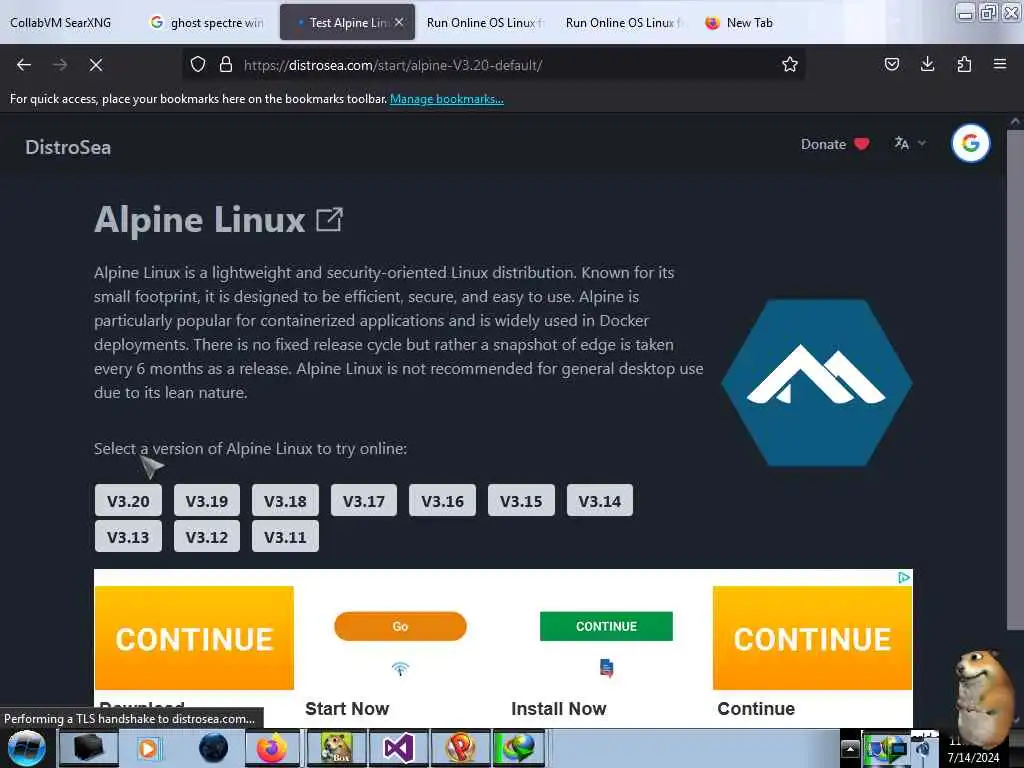Open the language selector dropdown
This screenshot has height=768, width=1024.
click(910, 143)
